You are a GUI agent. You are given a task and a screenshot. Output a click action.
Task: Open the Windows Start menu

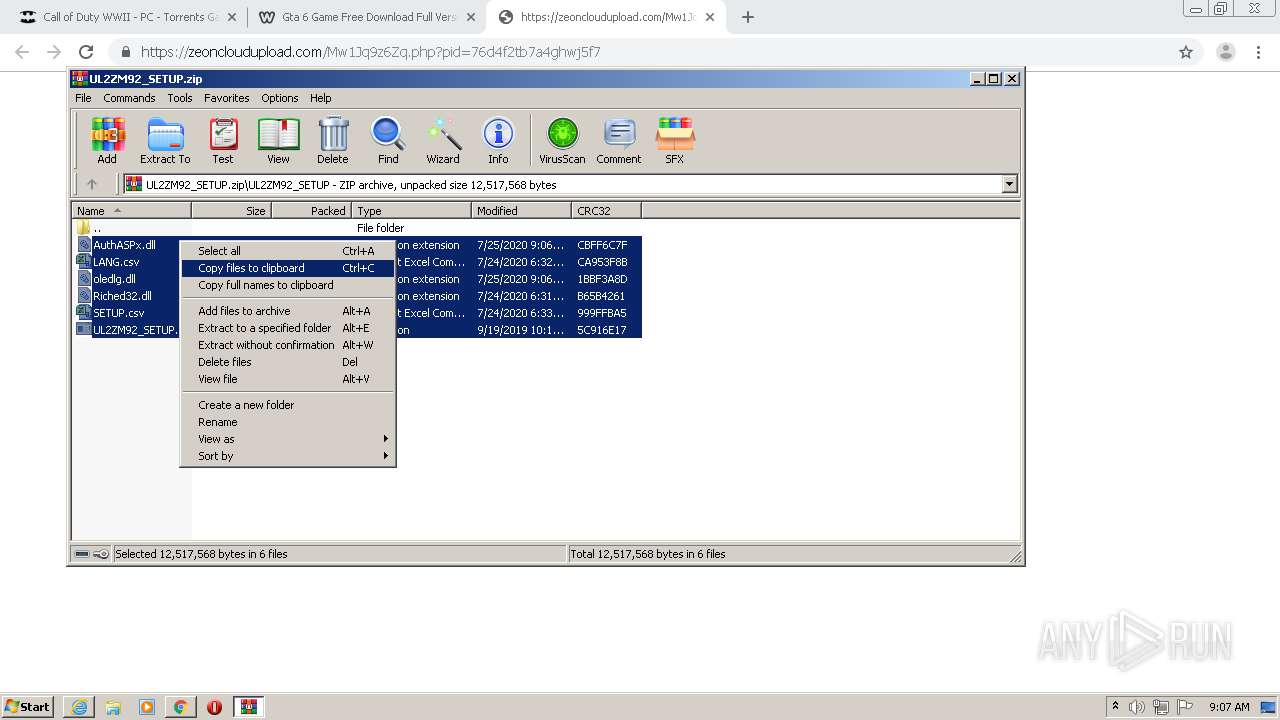(x=29, y=707)
